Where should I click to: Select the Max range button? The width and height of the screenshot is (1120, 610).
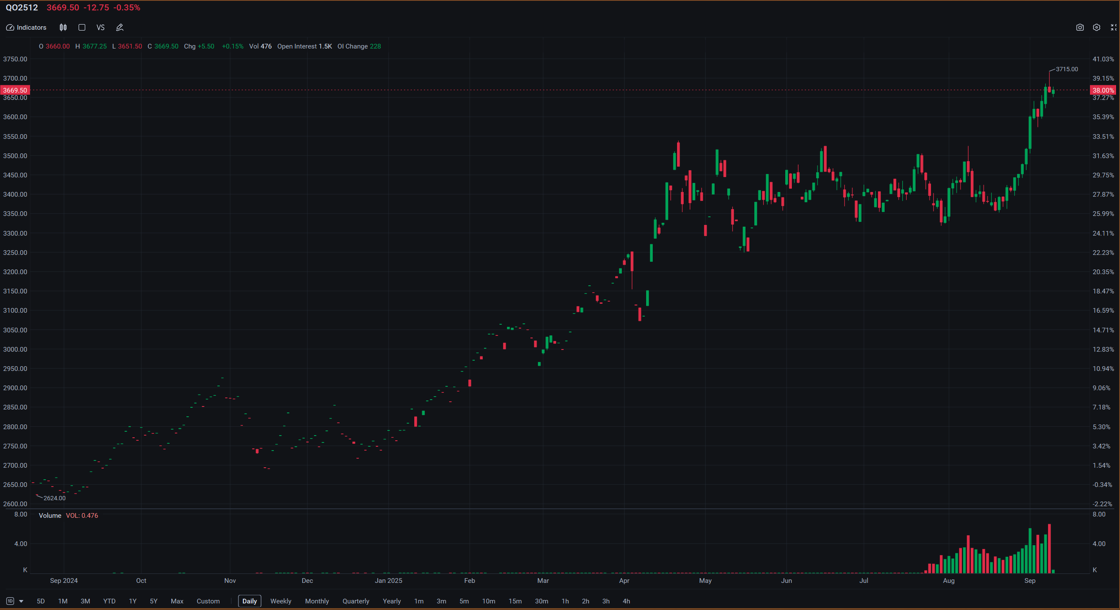pos(176,601)
